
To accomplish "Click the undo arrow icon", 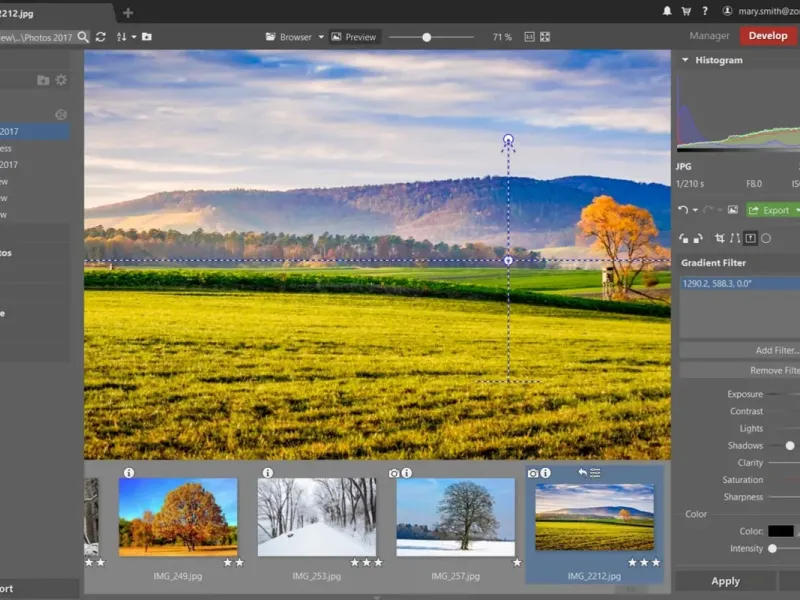I will coord(683,210).
